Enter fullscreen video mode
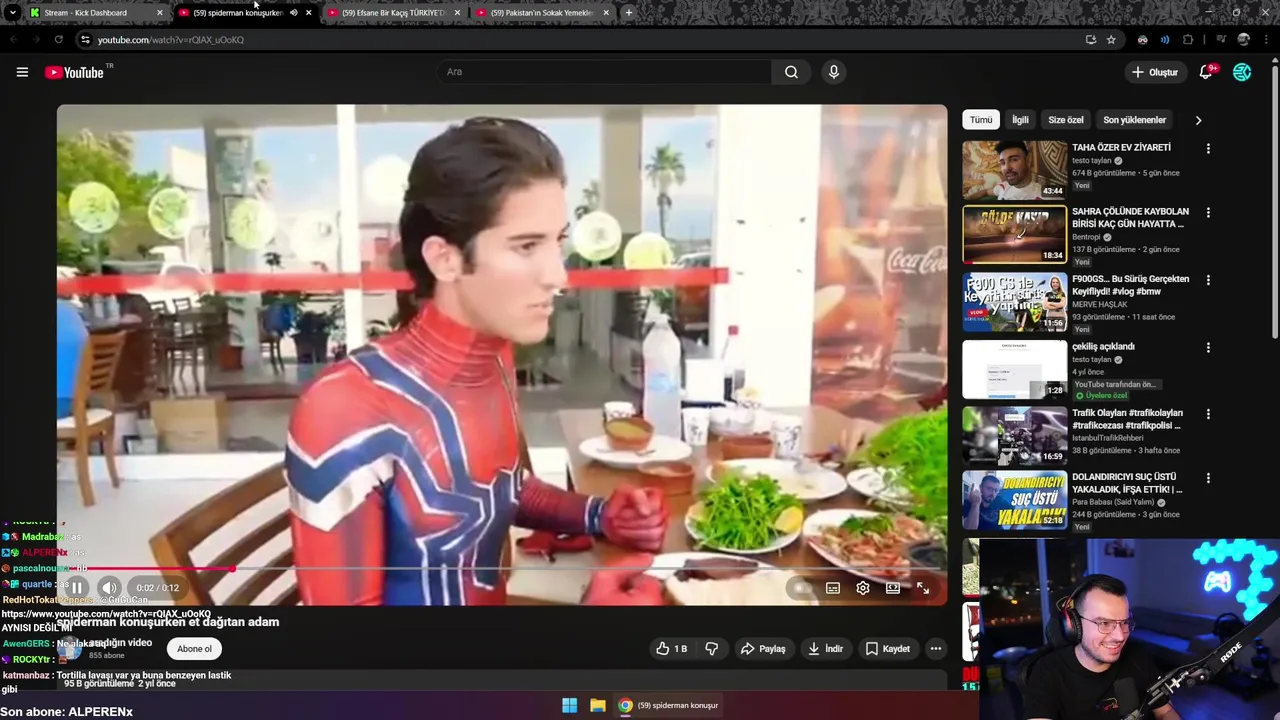The image size is (1280, 720). tap(923, 588)
